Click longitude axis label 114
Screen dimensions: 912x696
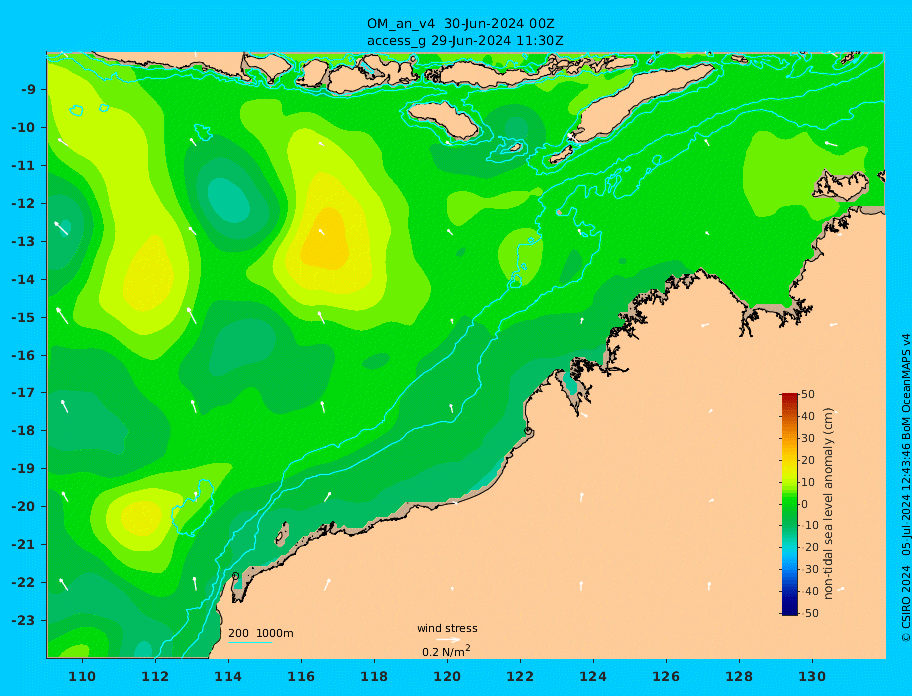(x=228, y=677)
